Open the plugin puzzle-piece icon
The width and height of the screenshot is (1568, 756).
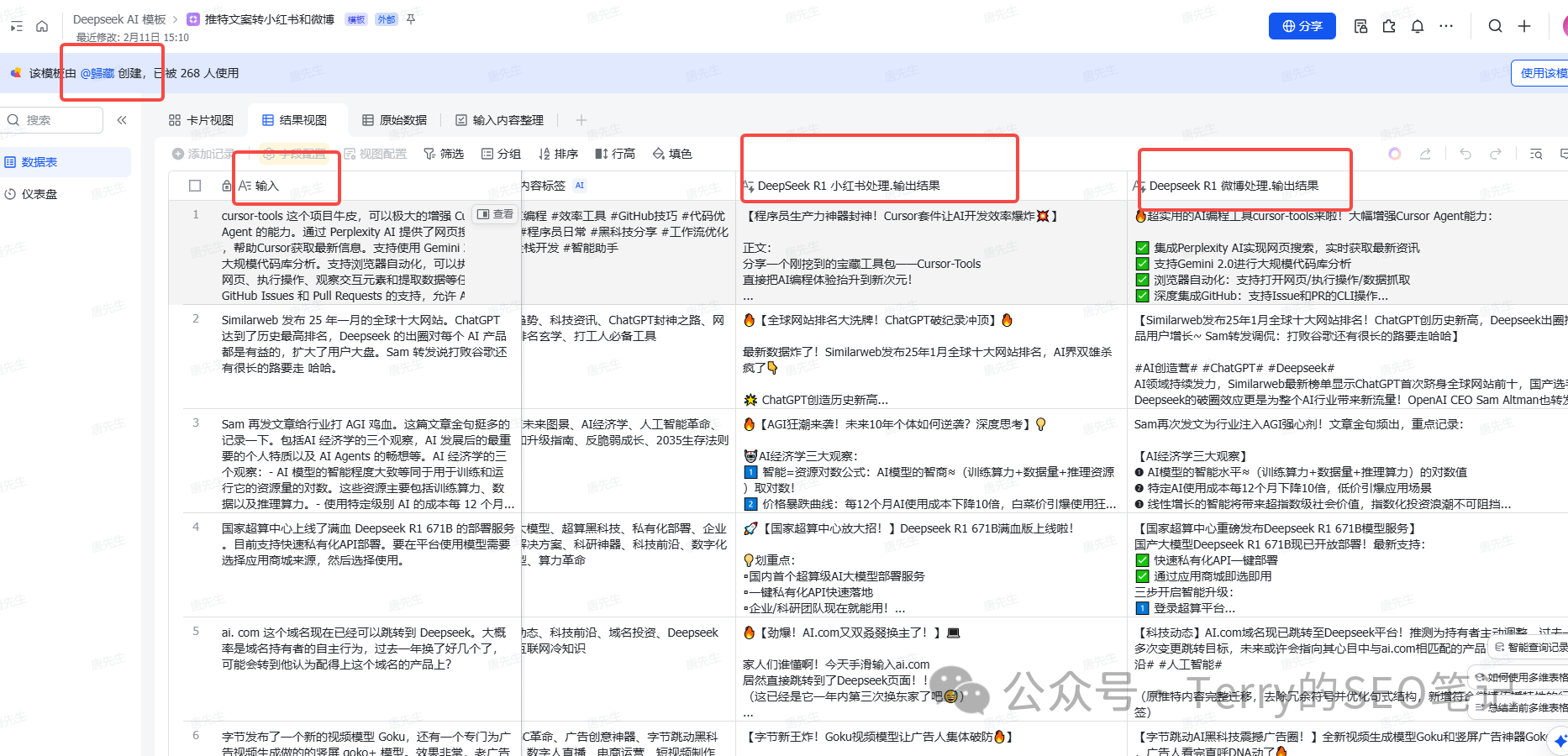(1389, 26)
